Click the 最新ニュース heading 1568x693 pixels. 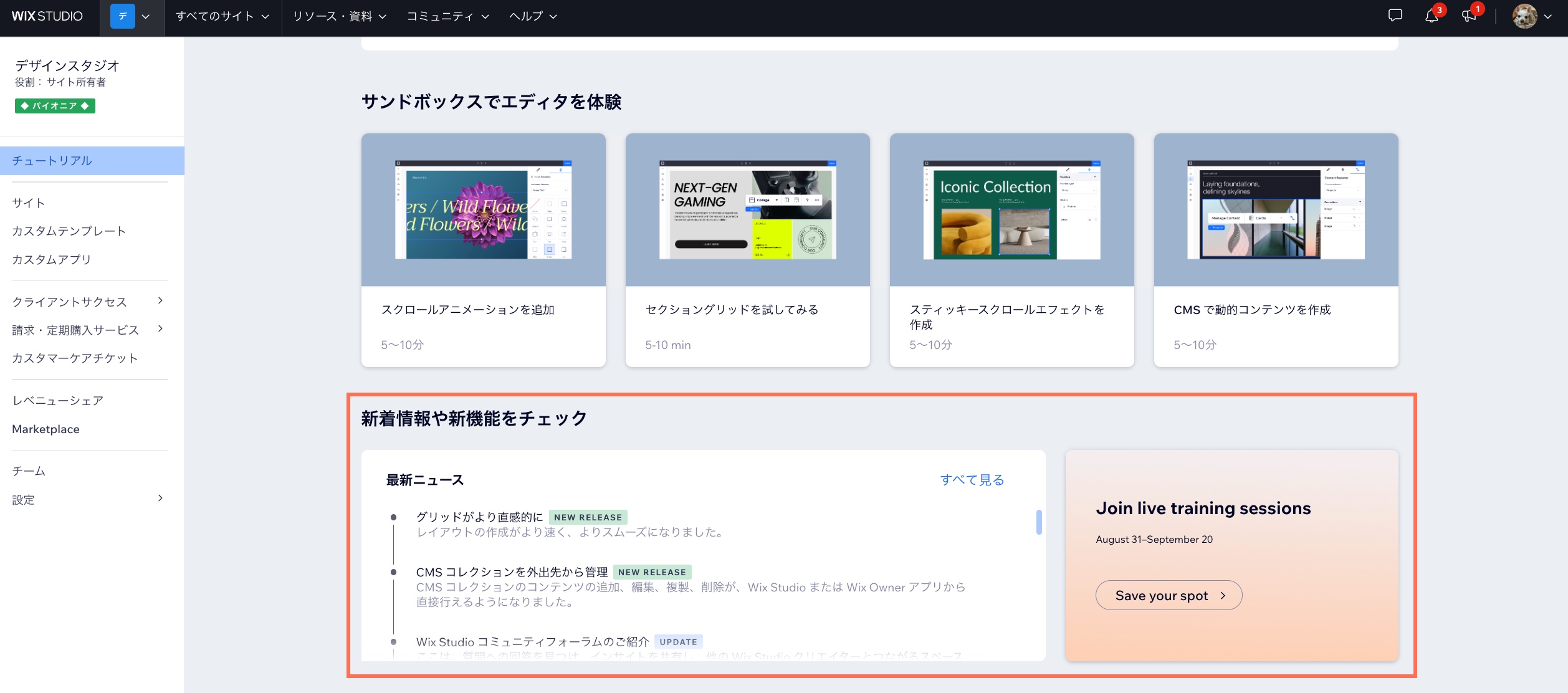click(425, 480)
